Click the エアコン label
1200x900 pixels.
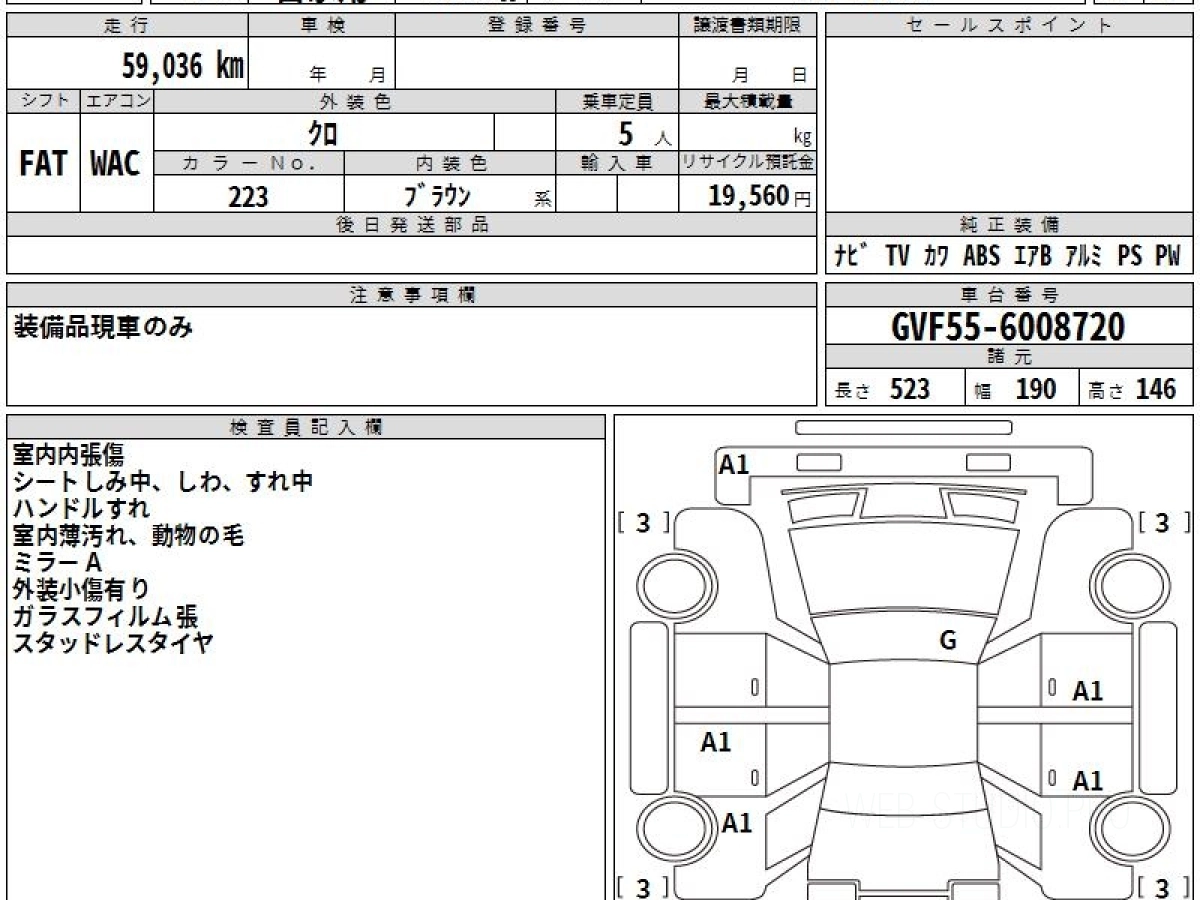[x=117, y=101]
